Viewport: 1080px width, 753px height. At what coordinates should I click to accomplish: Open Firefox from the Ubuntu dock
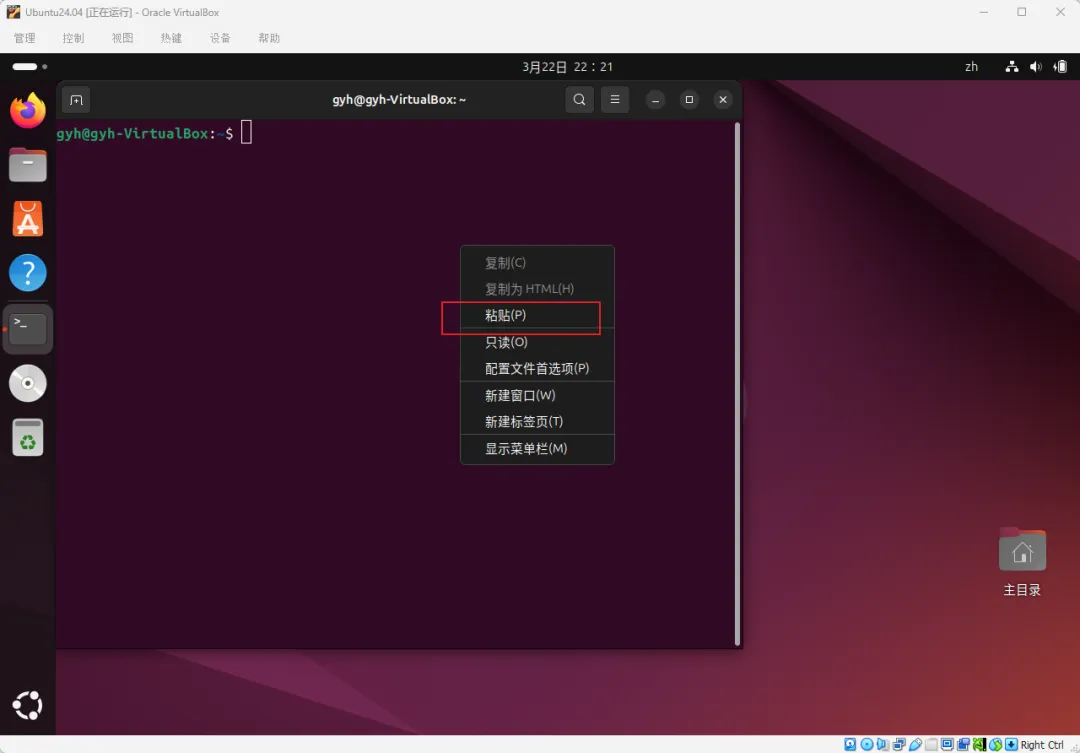pos(28,110)
